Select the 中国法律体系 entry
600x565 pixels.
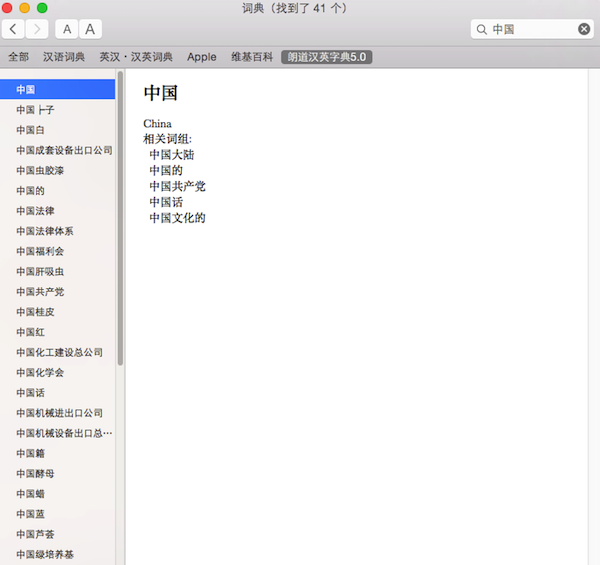point(57,231)
